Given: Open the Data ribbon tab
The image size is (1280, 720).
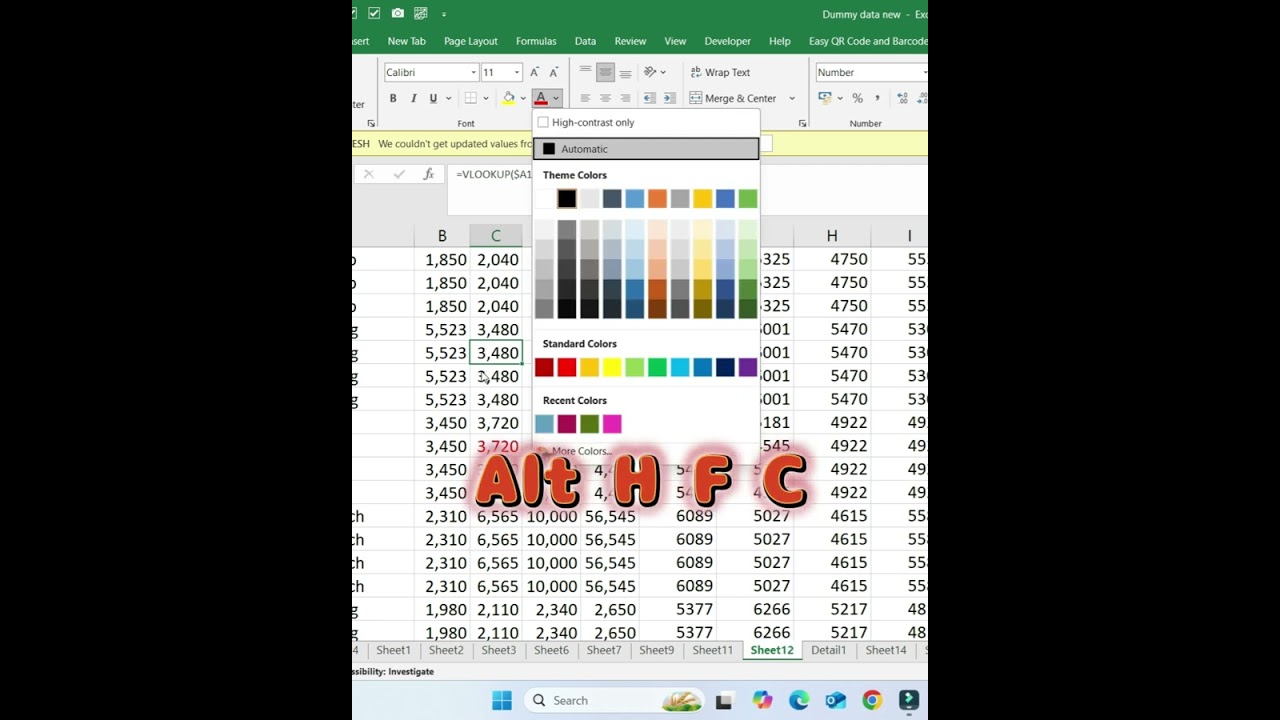Looking at the screenshot, I should coord(586,41).
